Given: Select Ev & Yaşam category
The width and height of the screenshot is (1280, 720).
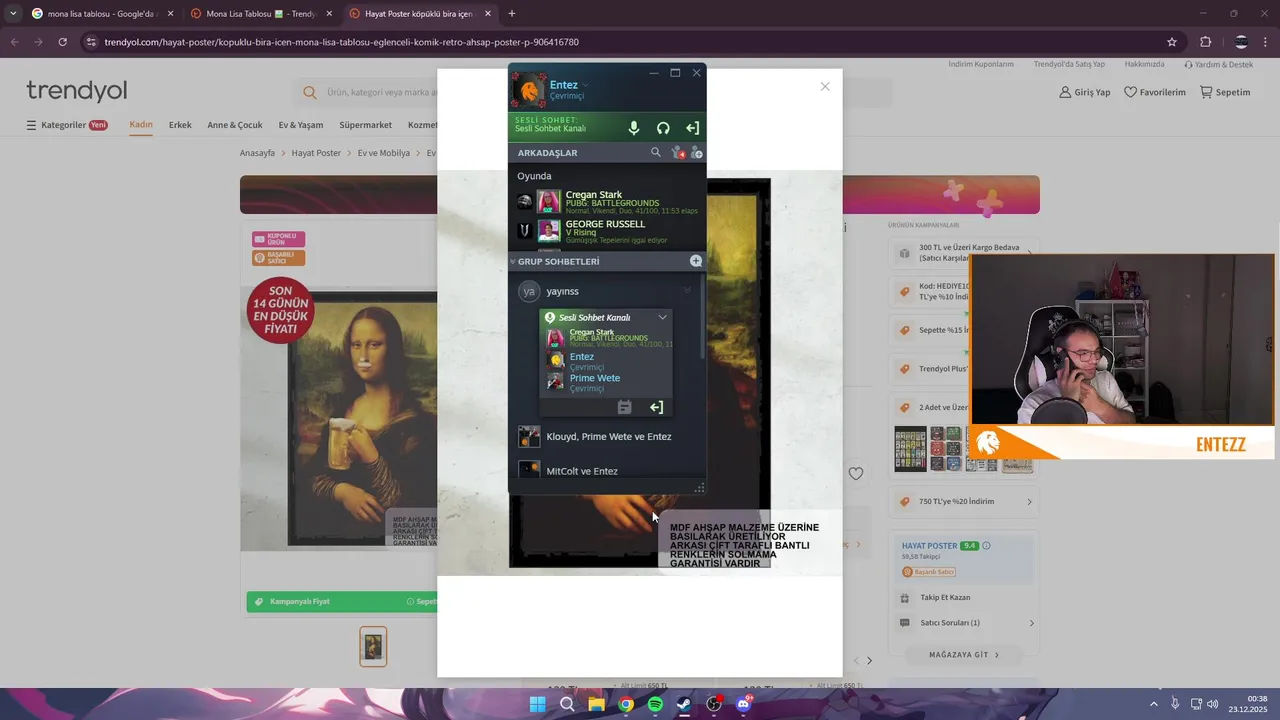Looking at the screenshot, I should click(x=301, y=125).
